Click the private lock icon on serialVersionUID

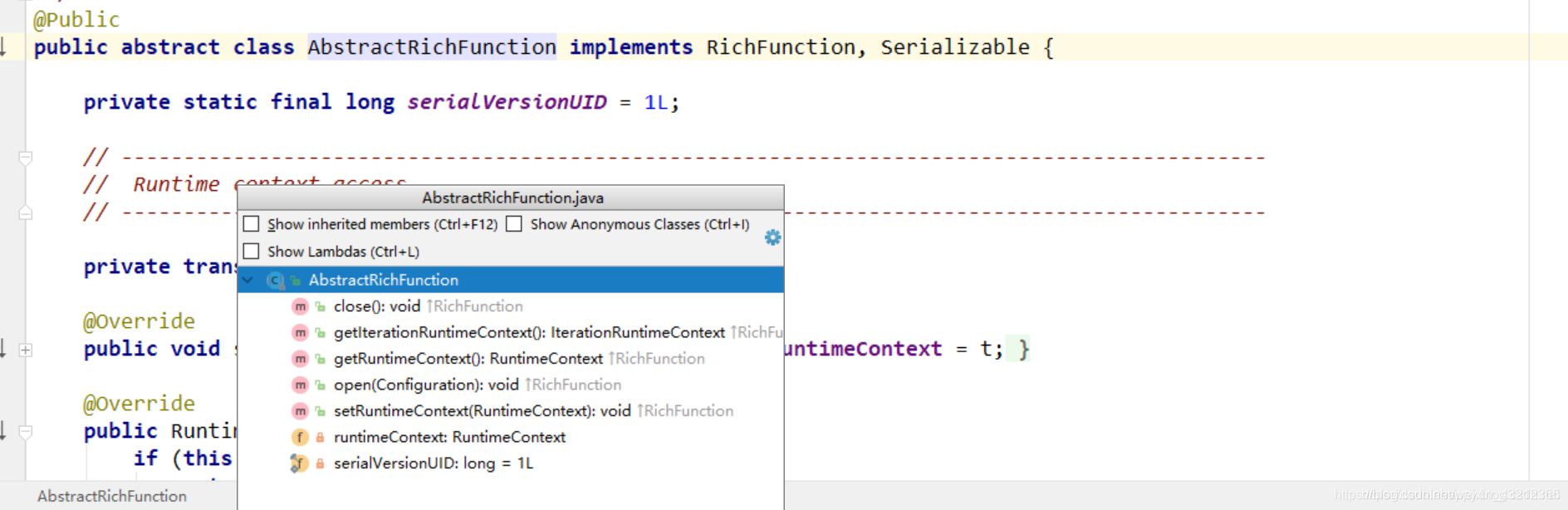(x=320, y=463)
